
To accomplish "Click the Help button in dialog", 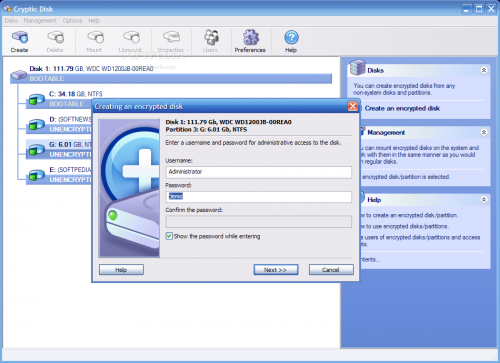I will (x=121, y=270).
